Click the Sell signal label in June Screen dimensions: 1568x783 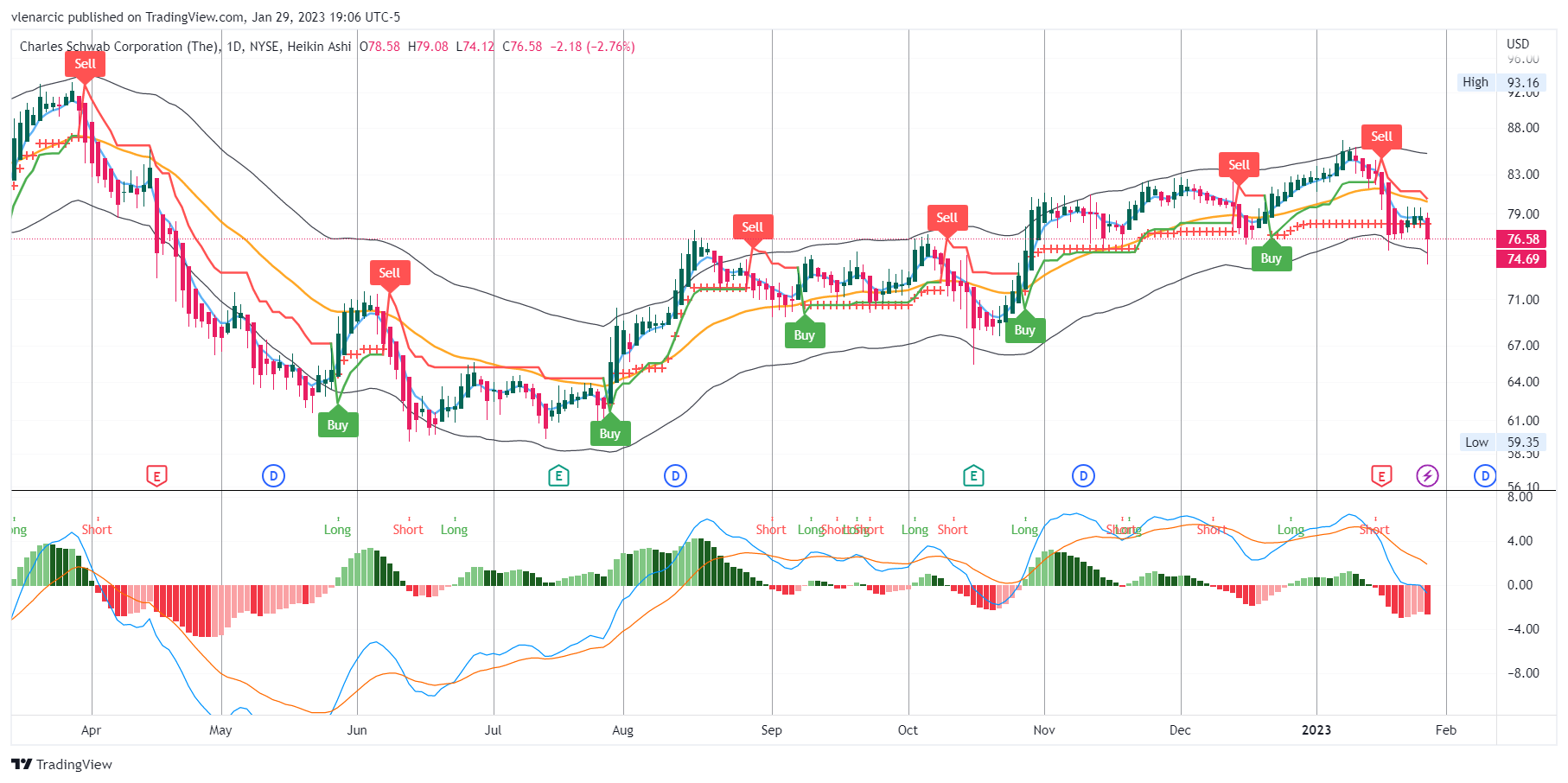point(389,273)
